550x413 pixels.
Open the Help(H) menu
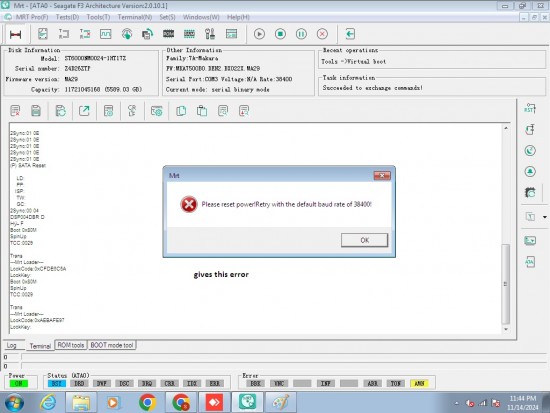coord(238,17)
